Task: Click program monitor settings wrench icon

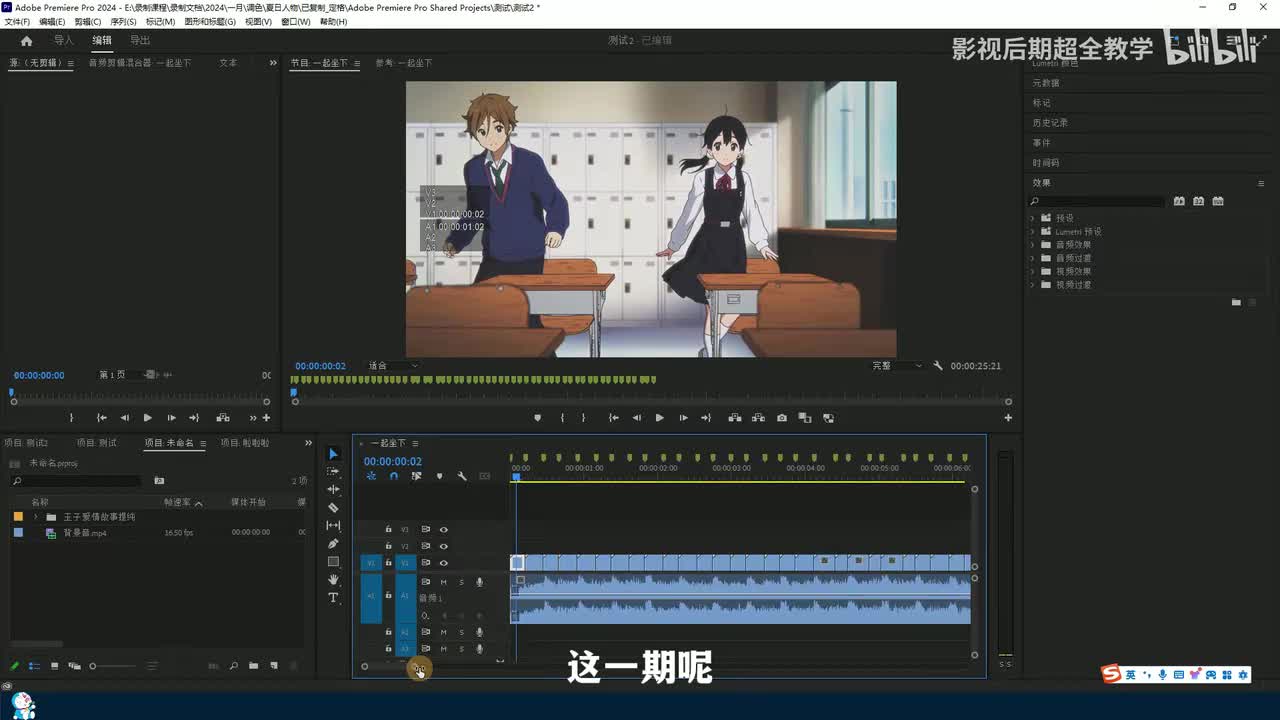Action: [938, 366]
